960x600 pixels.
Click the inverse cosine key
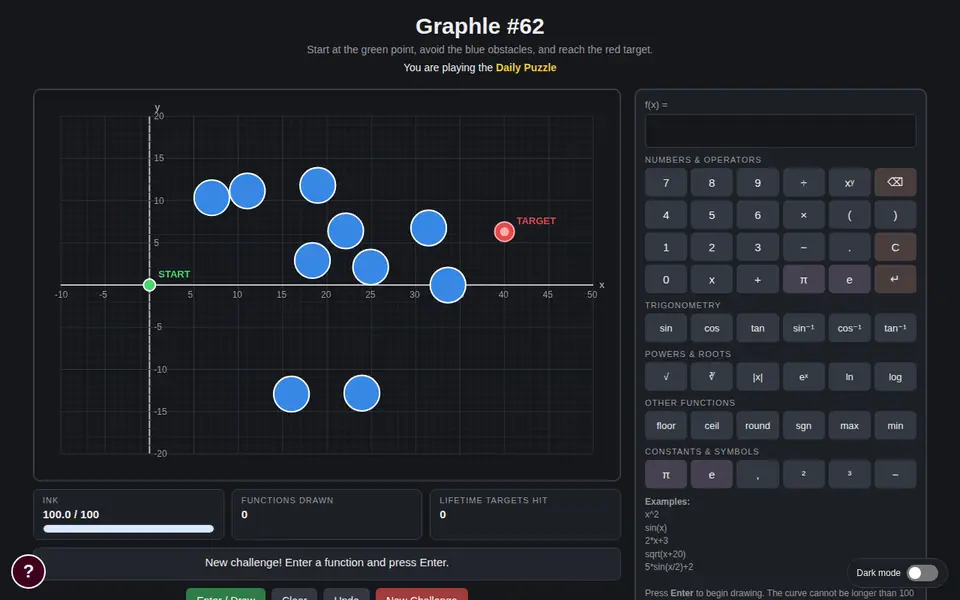[849, 328]
